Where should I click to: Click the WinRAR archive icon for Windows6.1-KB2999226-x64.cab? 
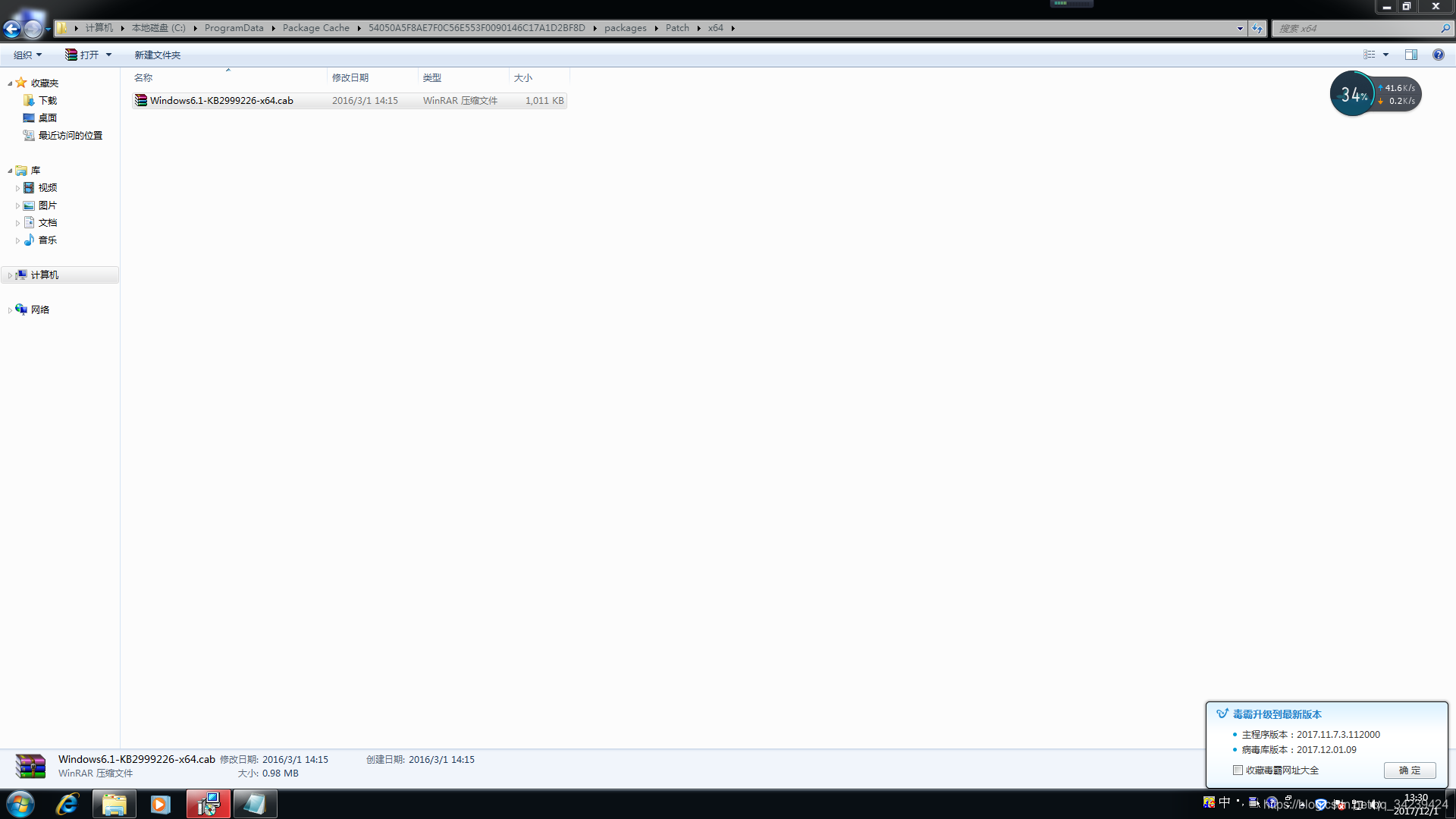(x=140, y=100)
